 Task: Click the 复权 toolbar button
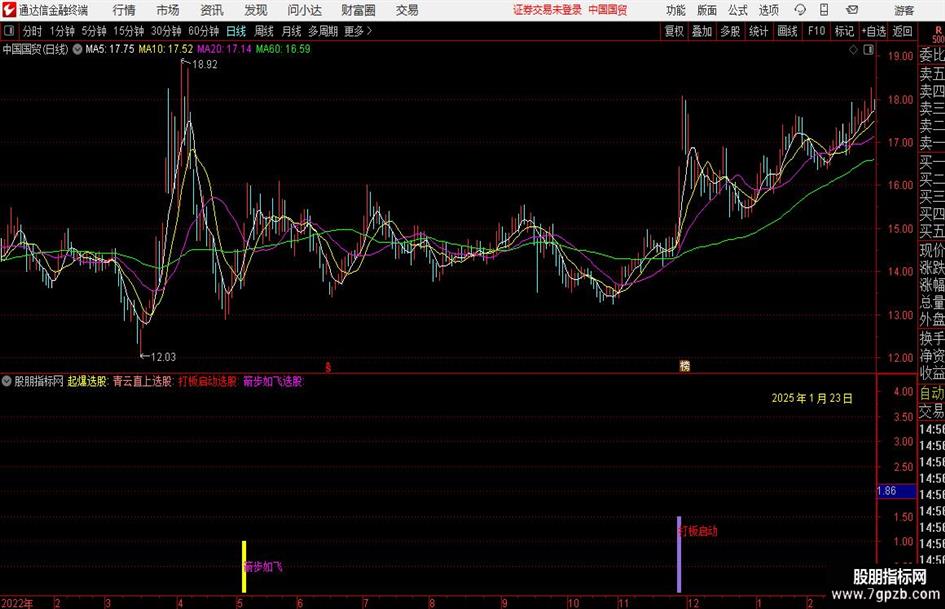click(x=674, y=31)
